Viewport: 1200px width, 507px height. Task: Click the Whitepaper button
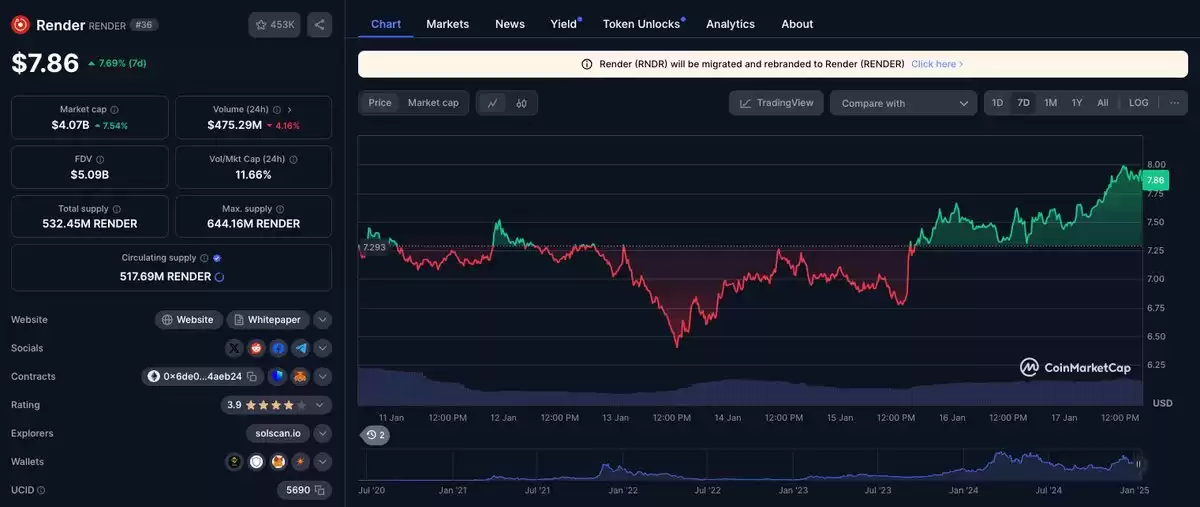pos(268,320)
